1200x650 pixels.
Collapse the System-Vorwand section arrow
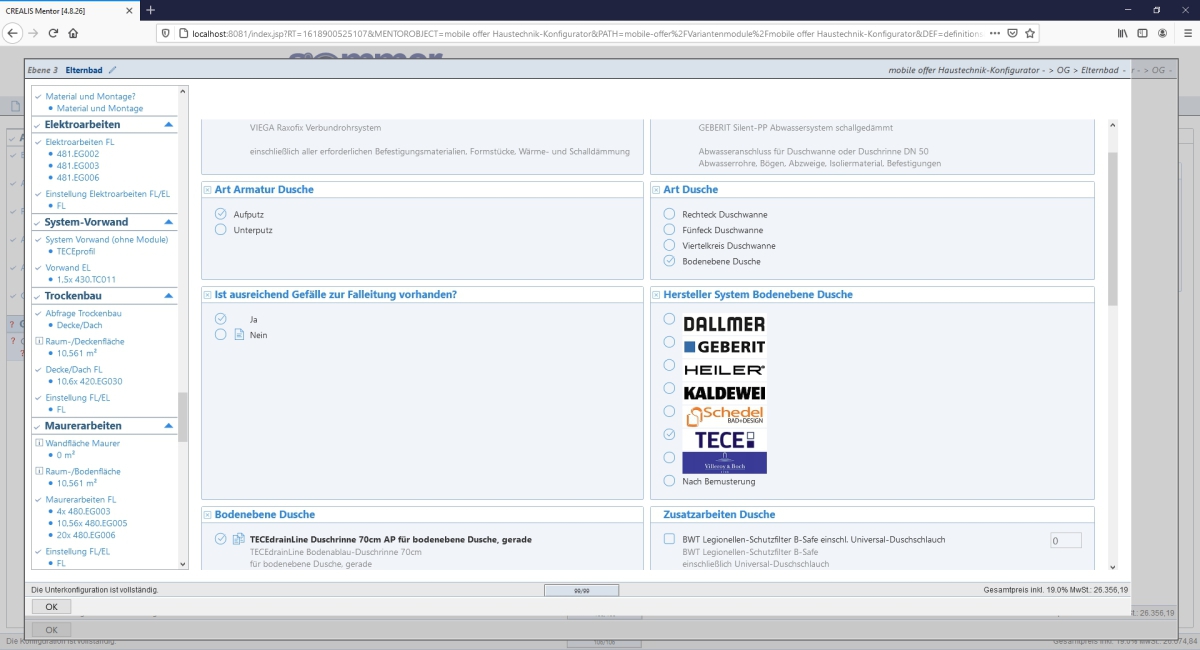pos(169,222)
